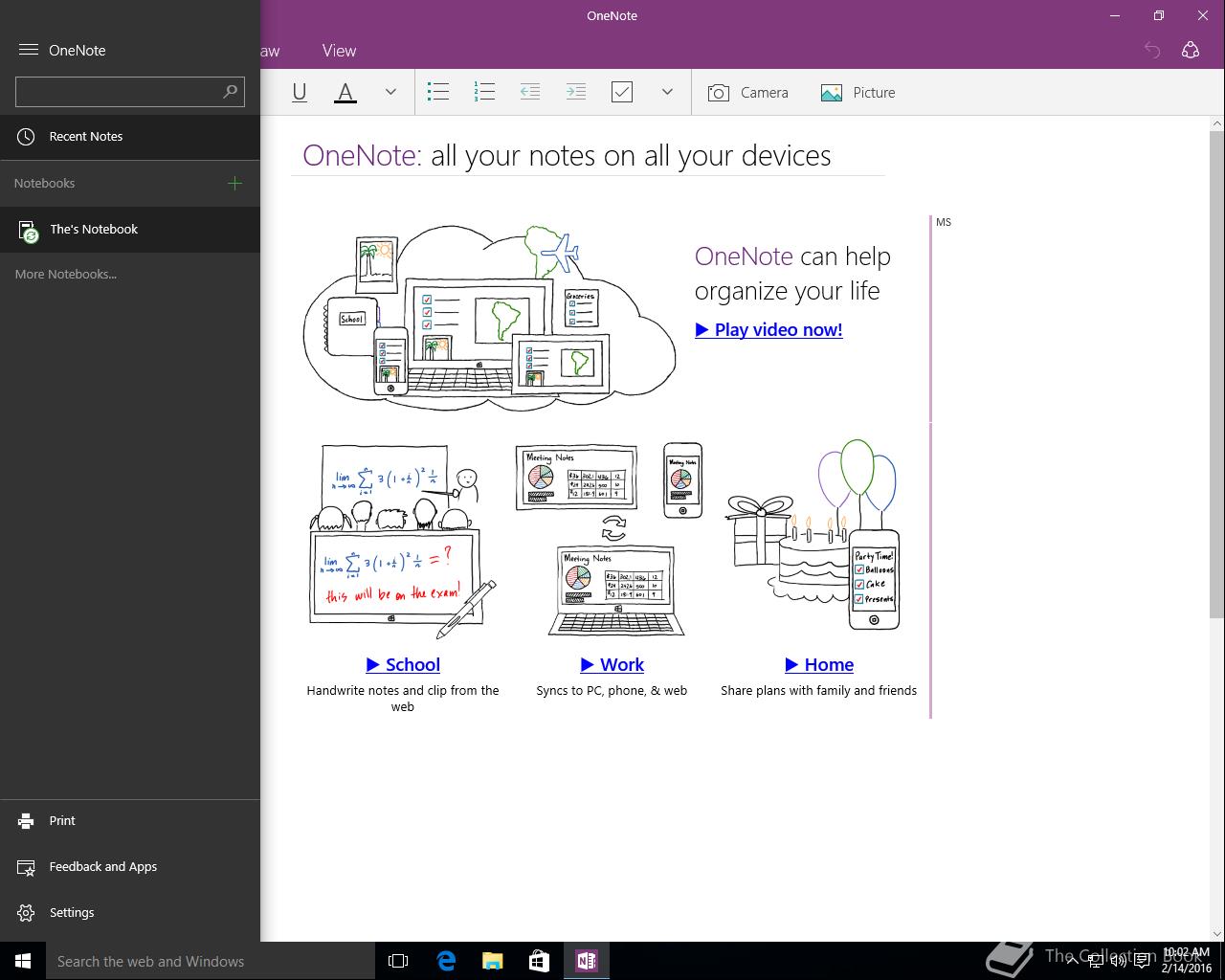The height and width of the screenshot is (980, 1225).
Task: Switch to the View tab
Action: coord(339,51)
